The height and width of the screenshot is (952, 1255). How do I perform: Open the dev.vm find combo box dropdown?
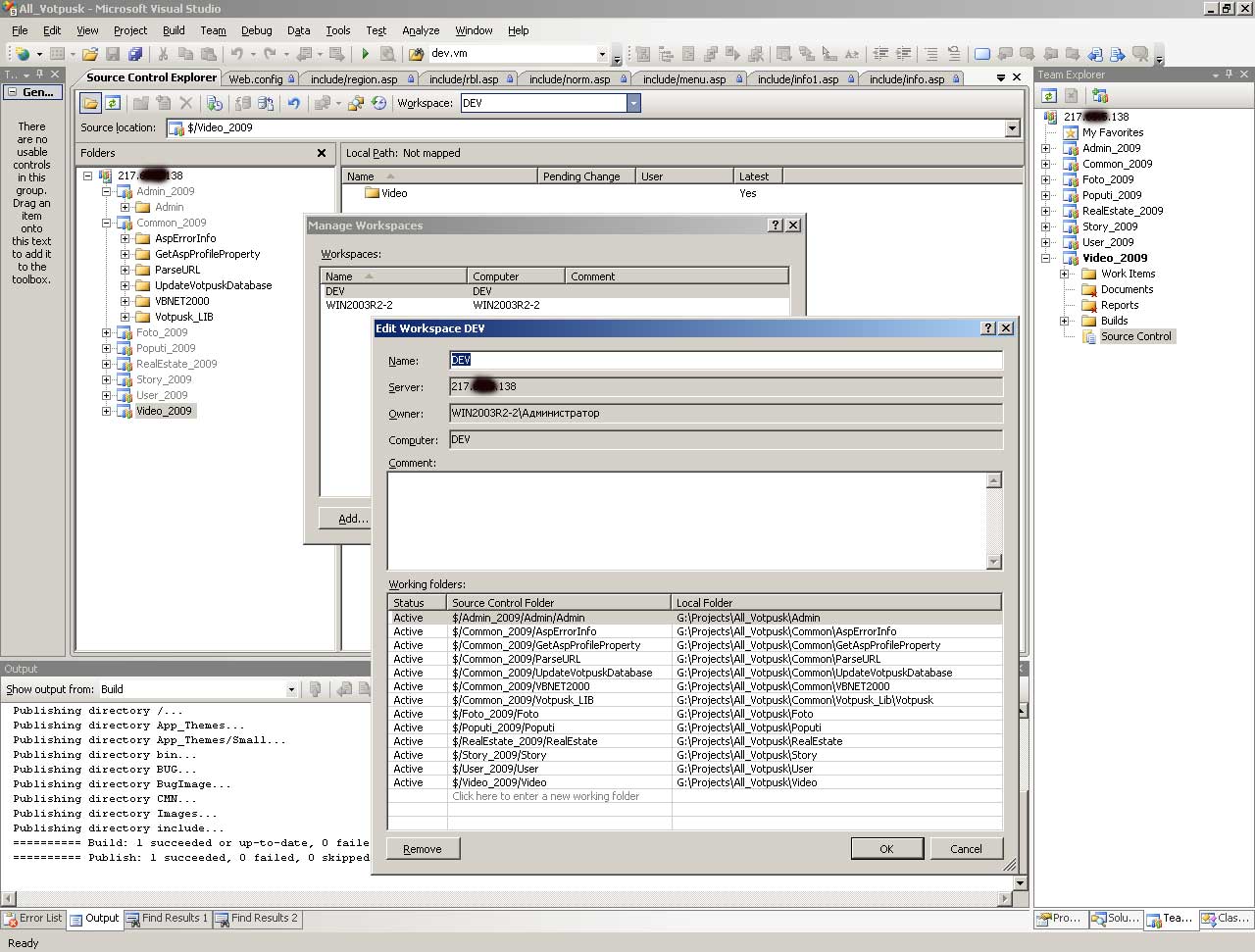(601, 54)
